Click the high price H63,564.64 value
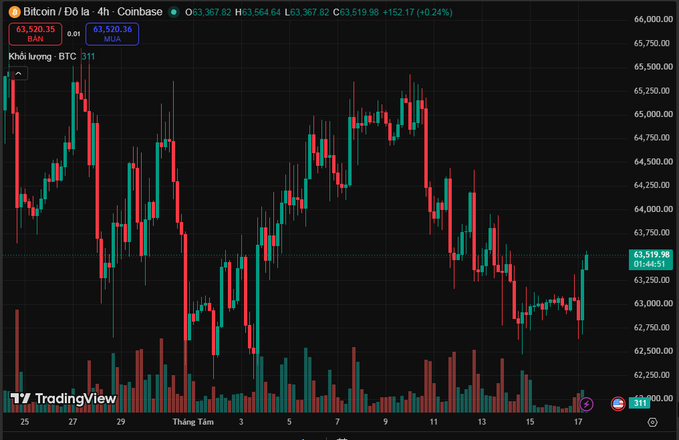This screenshot has height=440, width=679. click(258, 12)
